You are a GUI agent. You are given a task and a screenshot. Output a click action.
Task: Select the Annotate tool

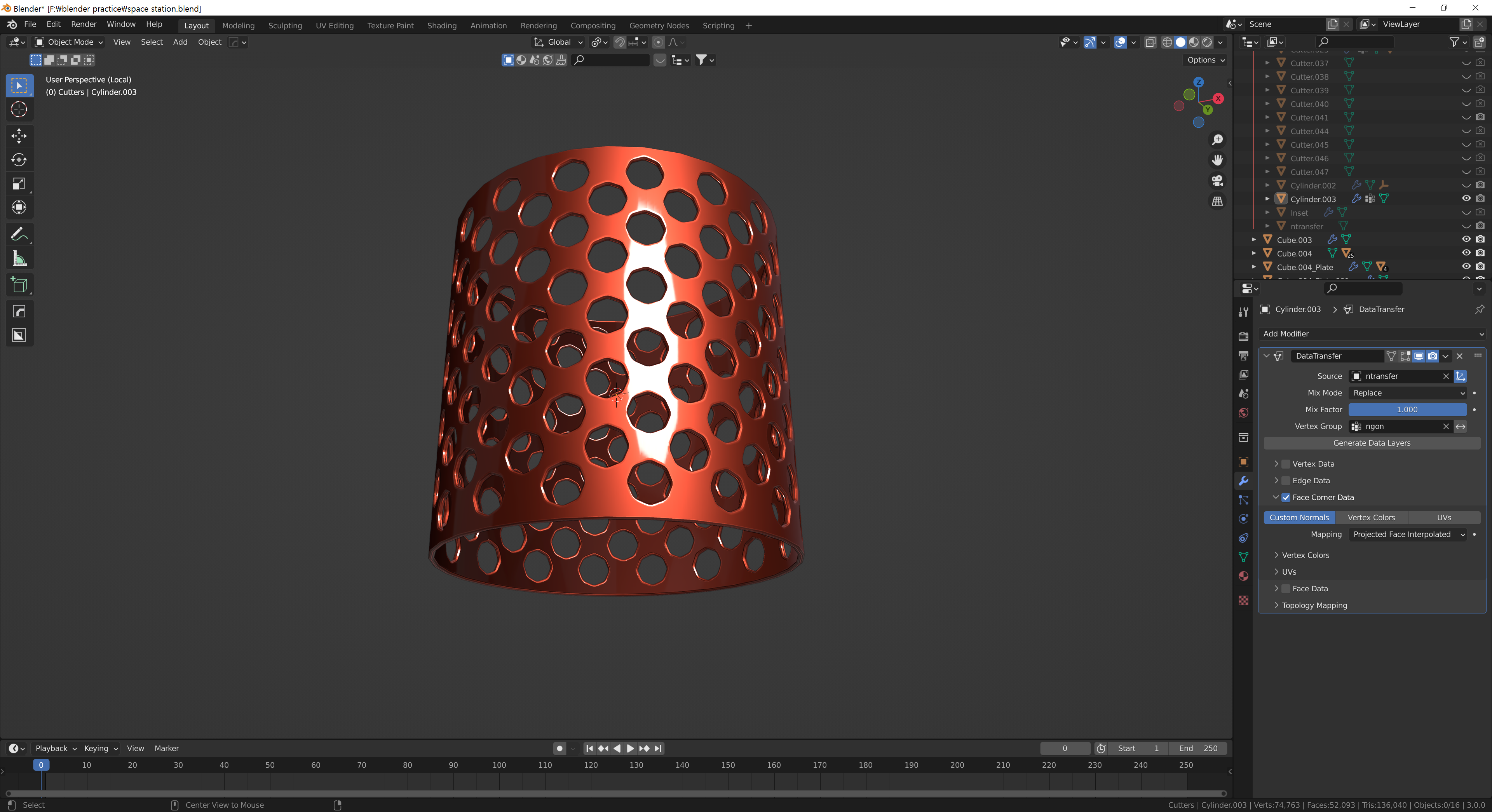(19, 234)
